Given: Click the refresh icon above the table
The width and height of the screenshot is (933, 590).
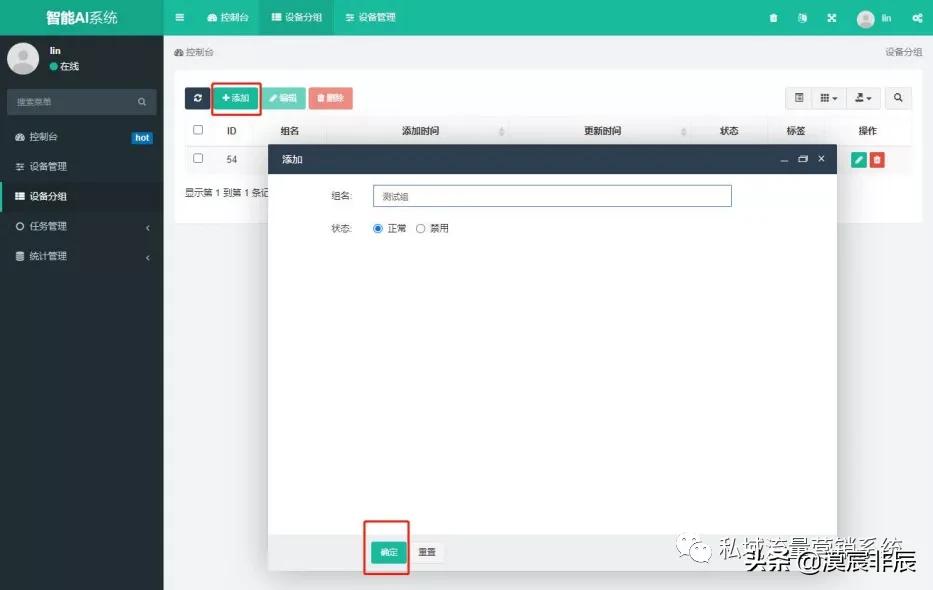Looking at the screenshot, I should pyautogui.click(x=197, y=97).
